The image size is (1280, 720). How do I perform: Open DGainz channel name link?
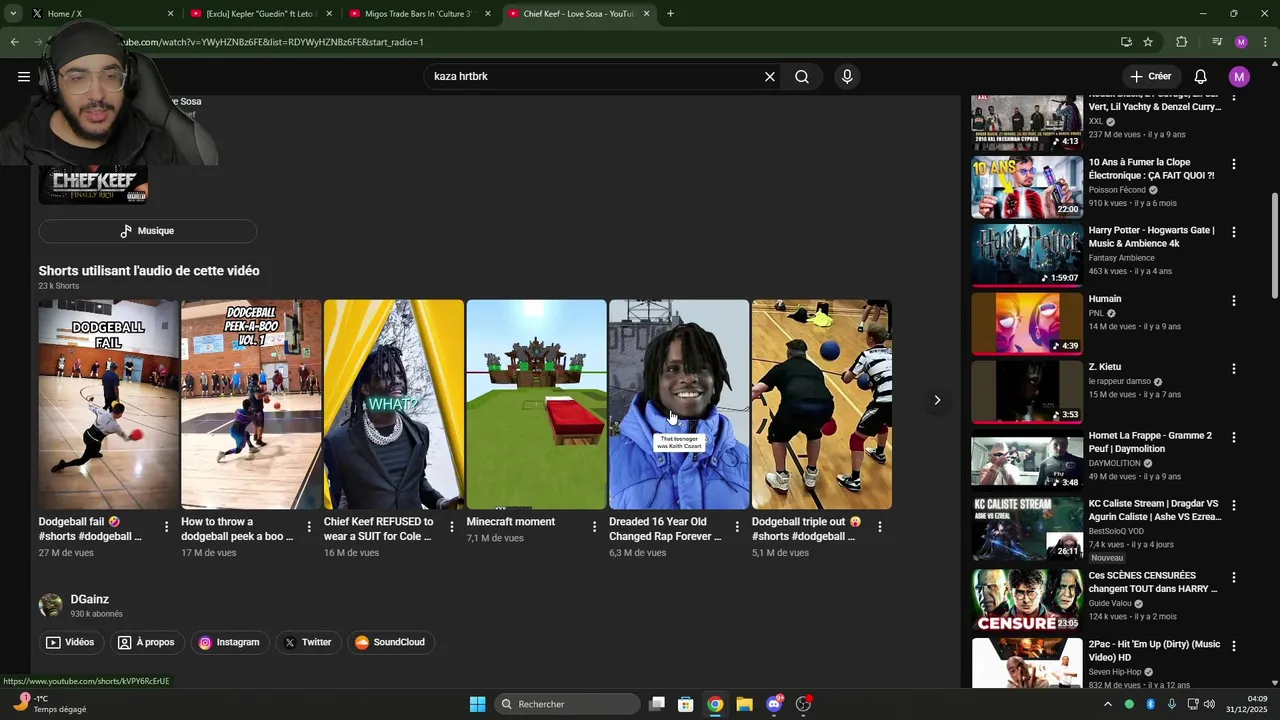click(90, 599)
